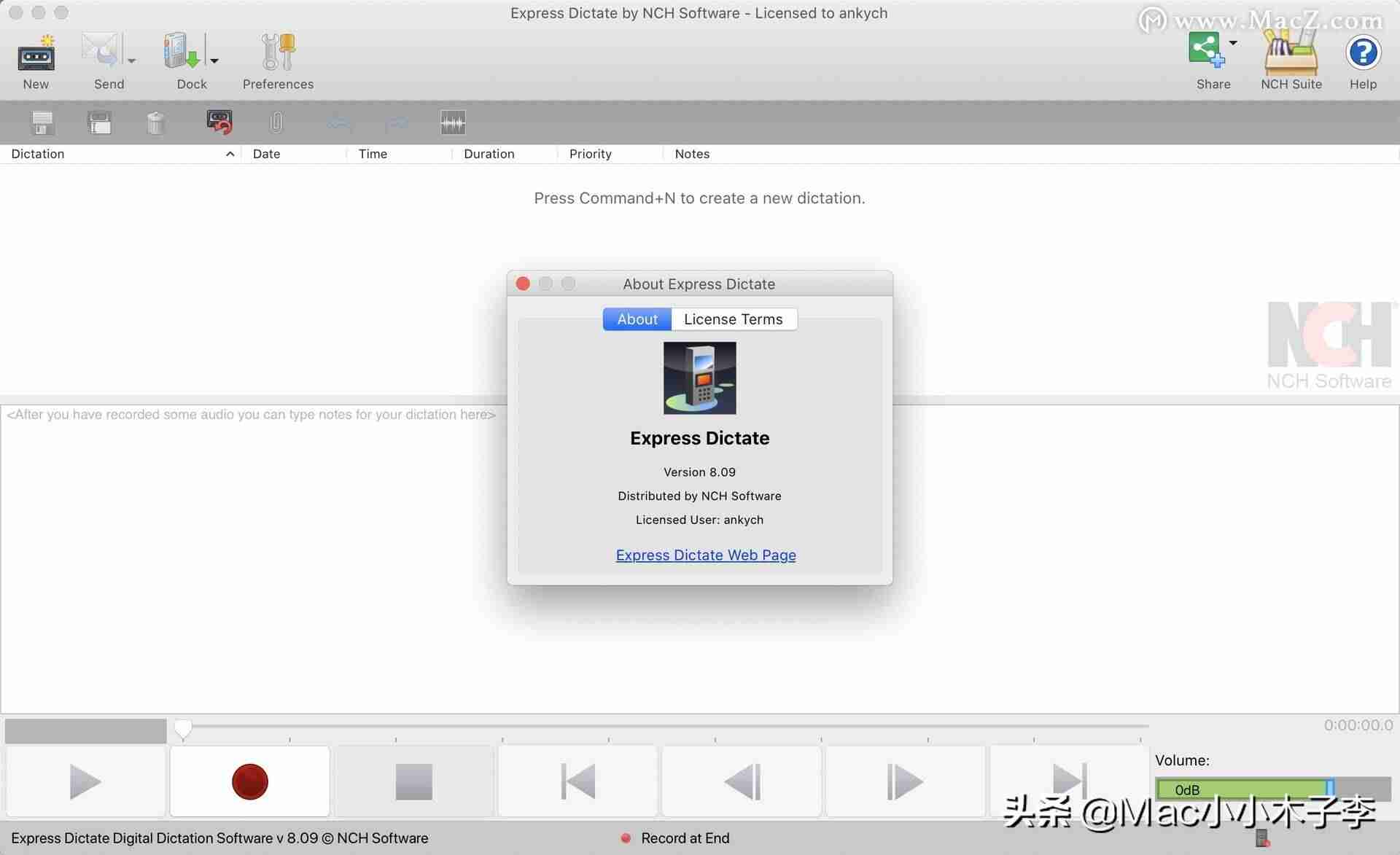Sort list by Priority column
This screenshot has height=855, width=1400.
pos(611,154)
